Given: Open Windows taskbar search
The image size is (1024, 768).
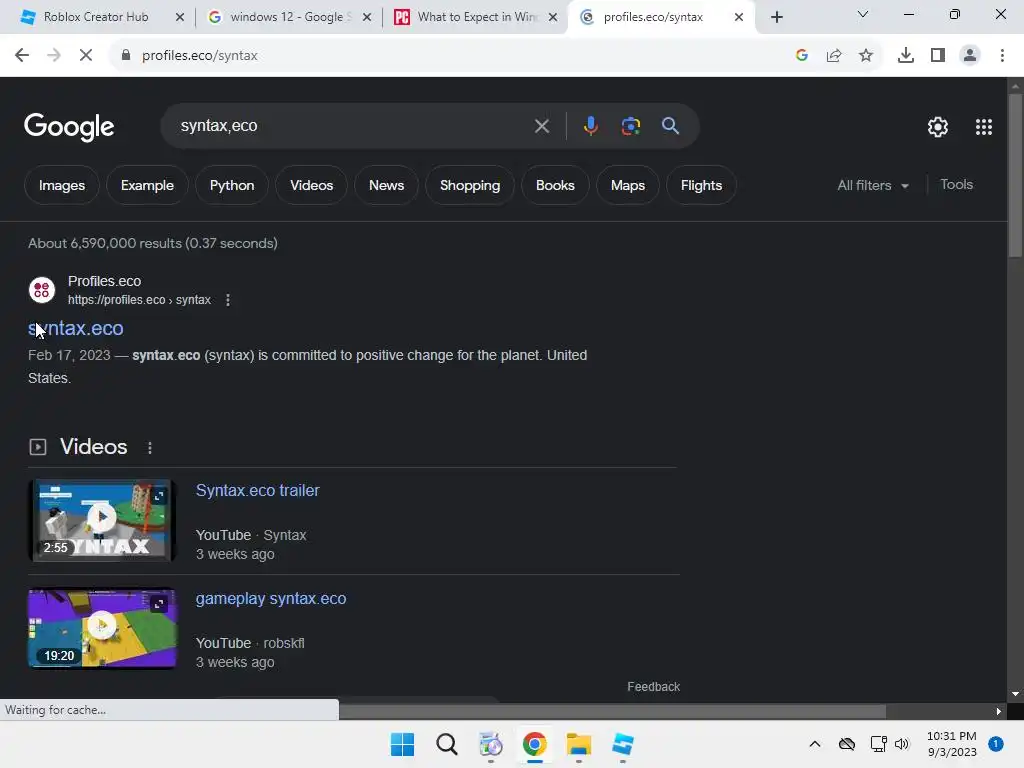Looking at the screenshot, I should (x=447, y=744).
